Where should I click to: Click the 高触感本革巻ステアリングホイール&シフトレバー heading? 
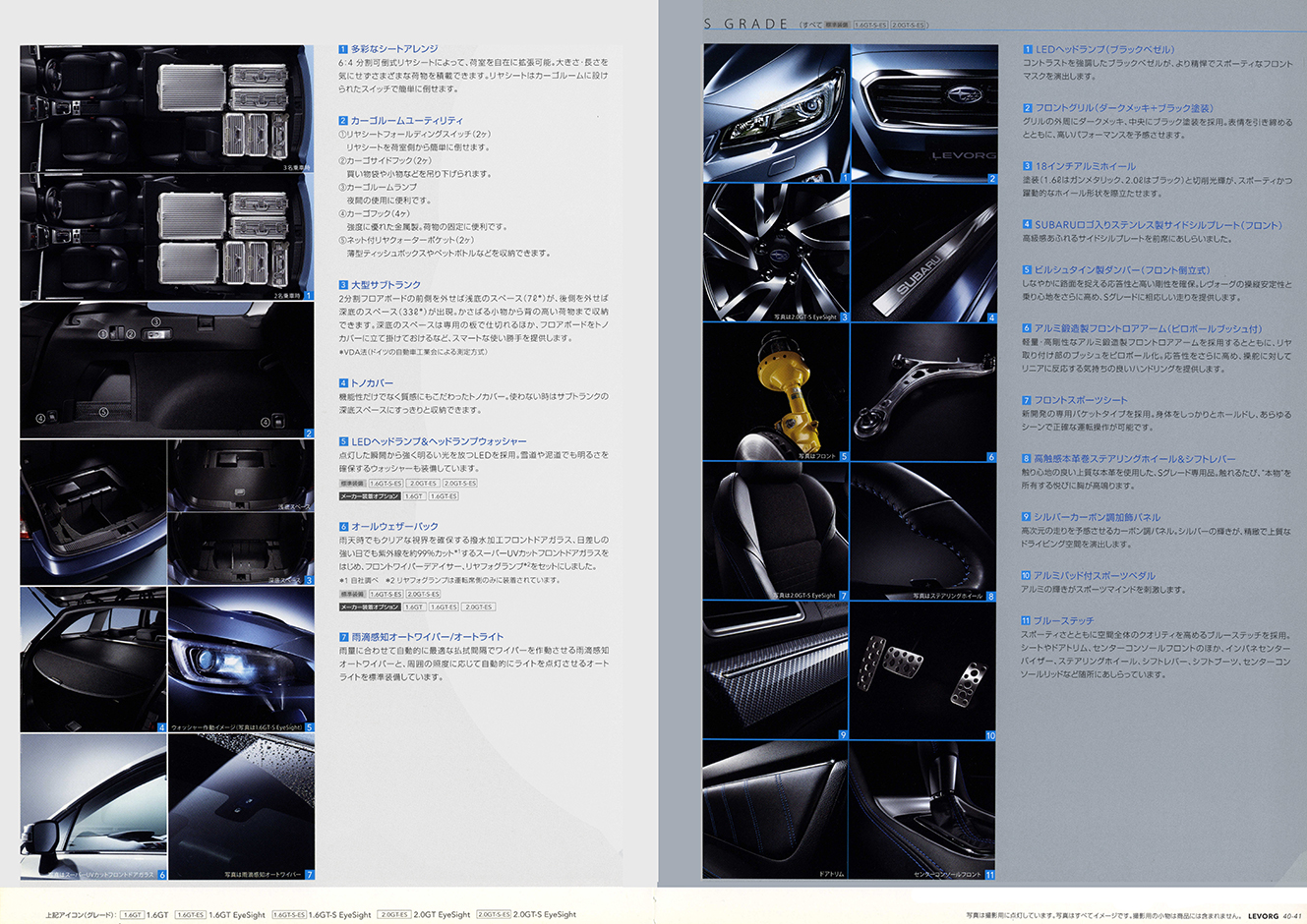[1129, 459]
